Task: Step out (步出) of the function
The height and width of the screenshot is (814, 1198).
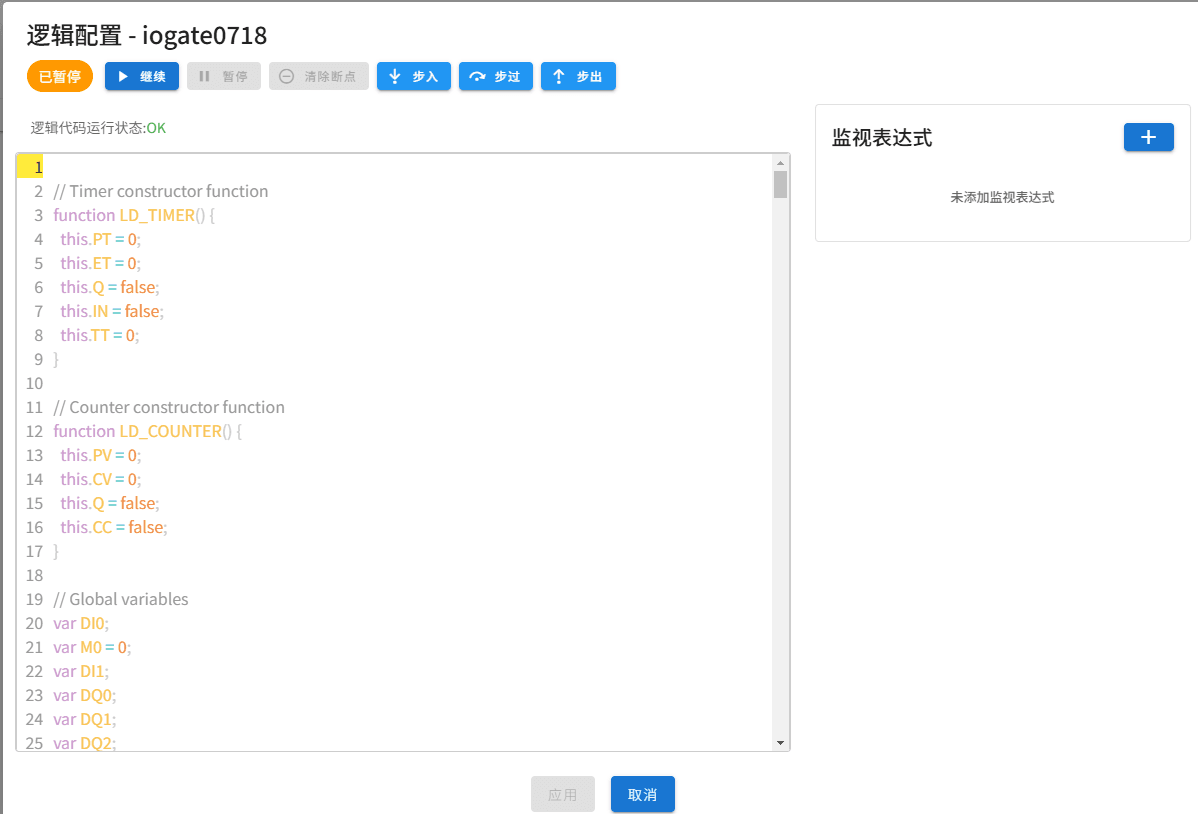Action: pos(578,77)
